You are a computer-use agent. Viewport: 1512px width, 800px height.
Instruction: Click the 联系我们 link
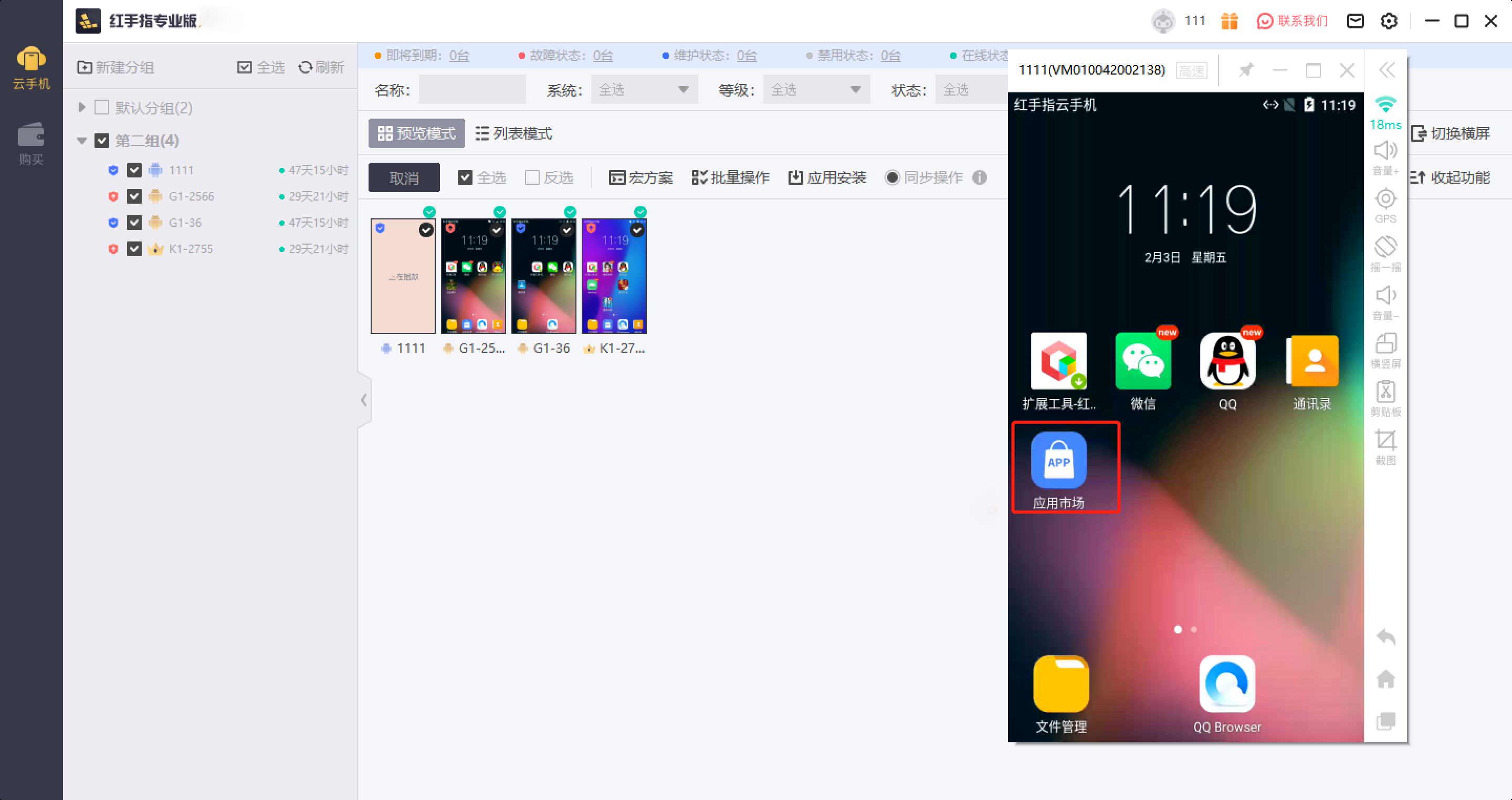(1292, 21)
